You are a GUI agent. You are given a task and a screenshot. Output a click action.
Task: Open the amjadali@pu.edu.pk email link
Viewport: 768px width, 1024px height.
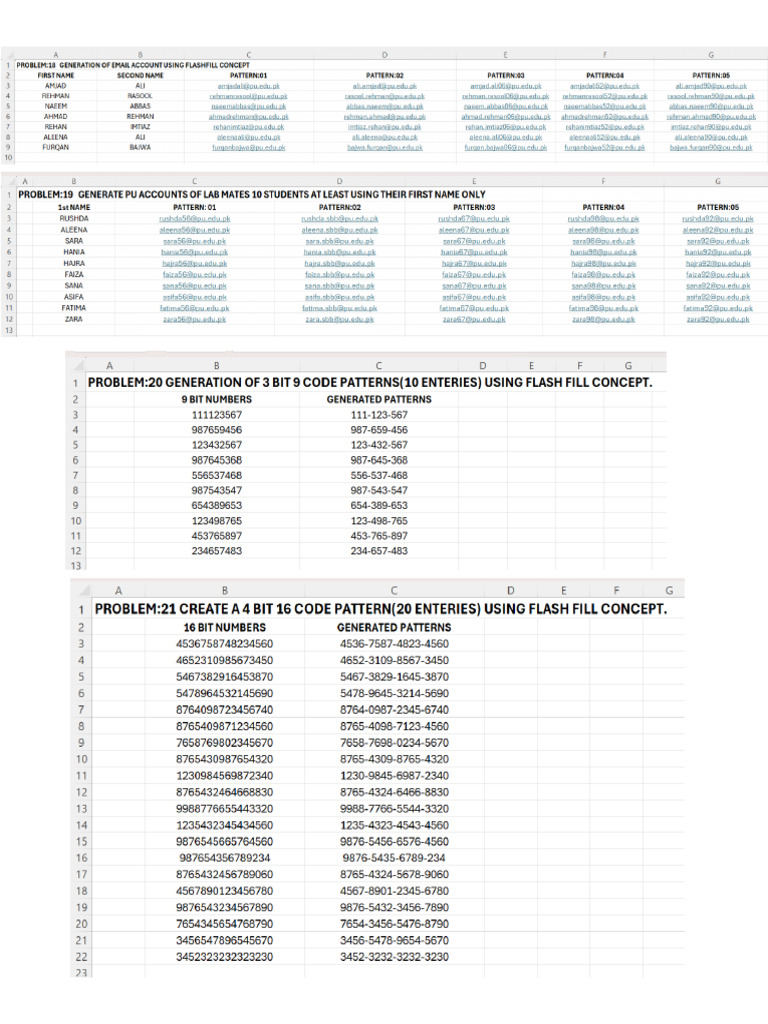[x=248, y=86]
